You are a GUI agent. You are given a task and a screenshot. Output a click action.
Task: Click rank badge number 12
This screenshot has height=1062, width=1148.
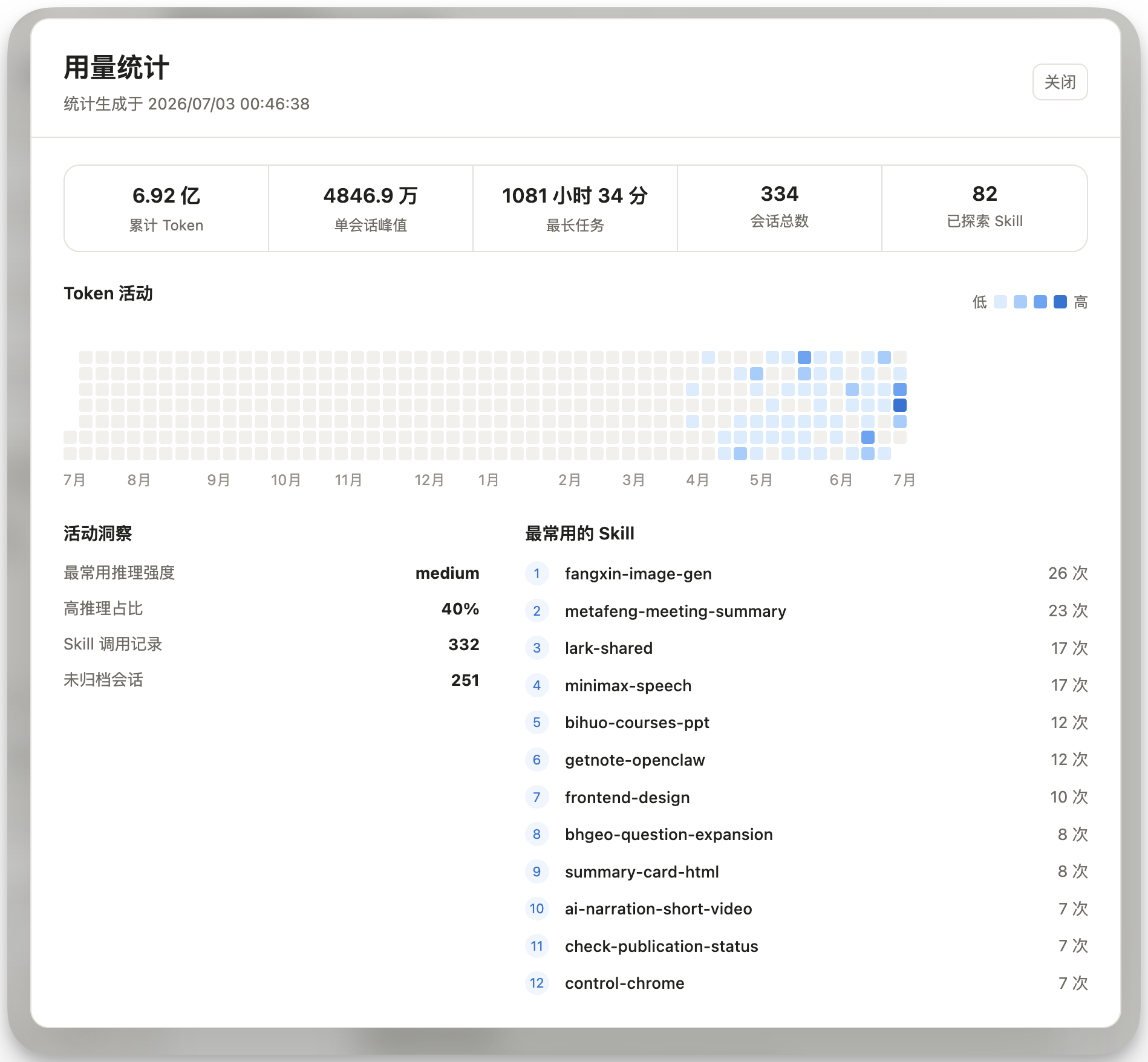pyautogui.click(x=536, y=983)
